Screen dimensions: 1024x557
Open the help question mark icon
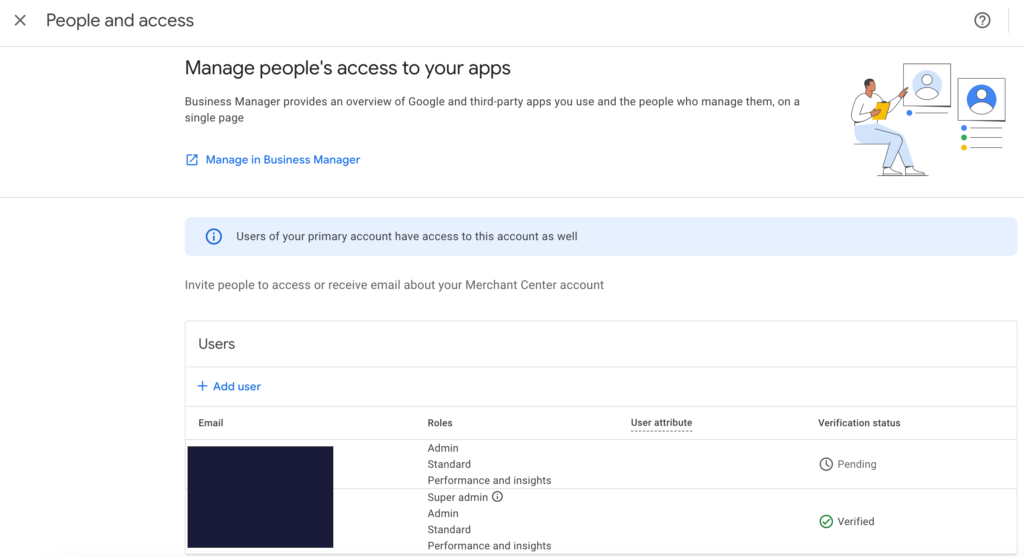click(x=982, y=20)
